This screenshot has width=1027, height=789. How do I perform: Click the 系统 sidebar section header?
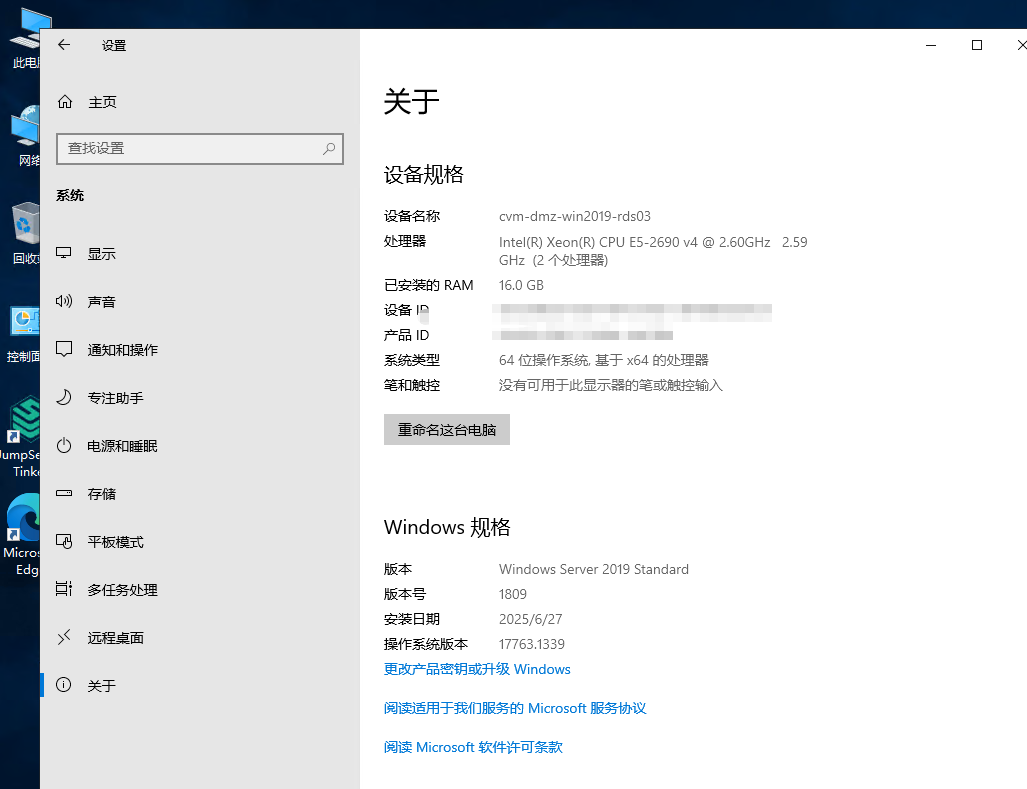coord(70,195)
